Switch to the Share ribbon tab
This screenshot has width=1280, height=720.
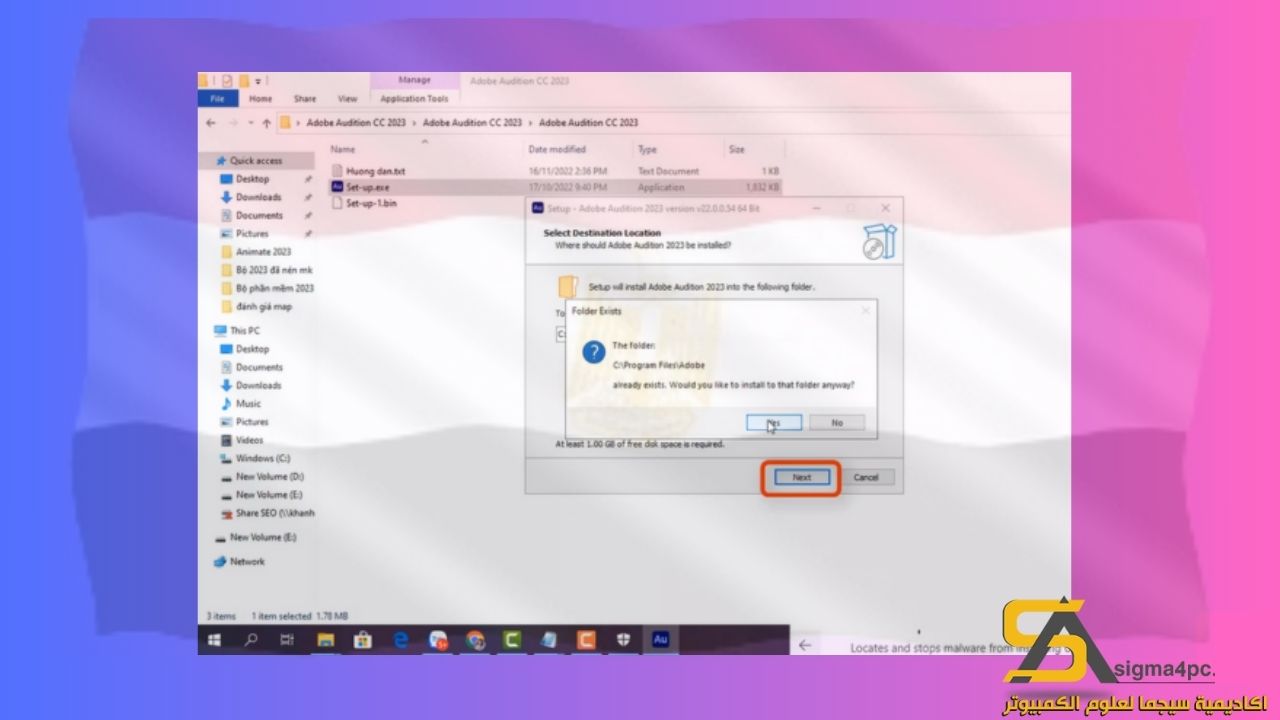[305, 99]
